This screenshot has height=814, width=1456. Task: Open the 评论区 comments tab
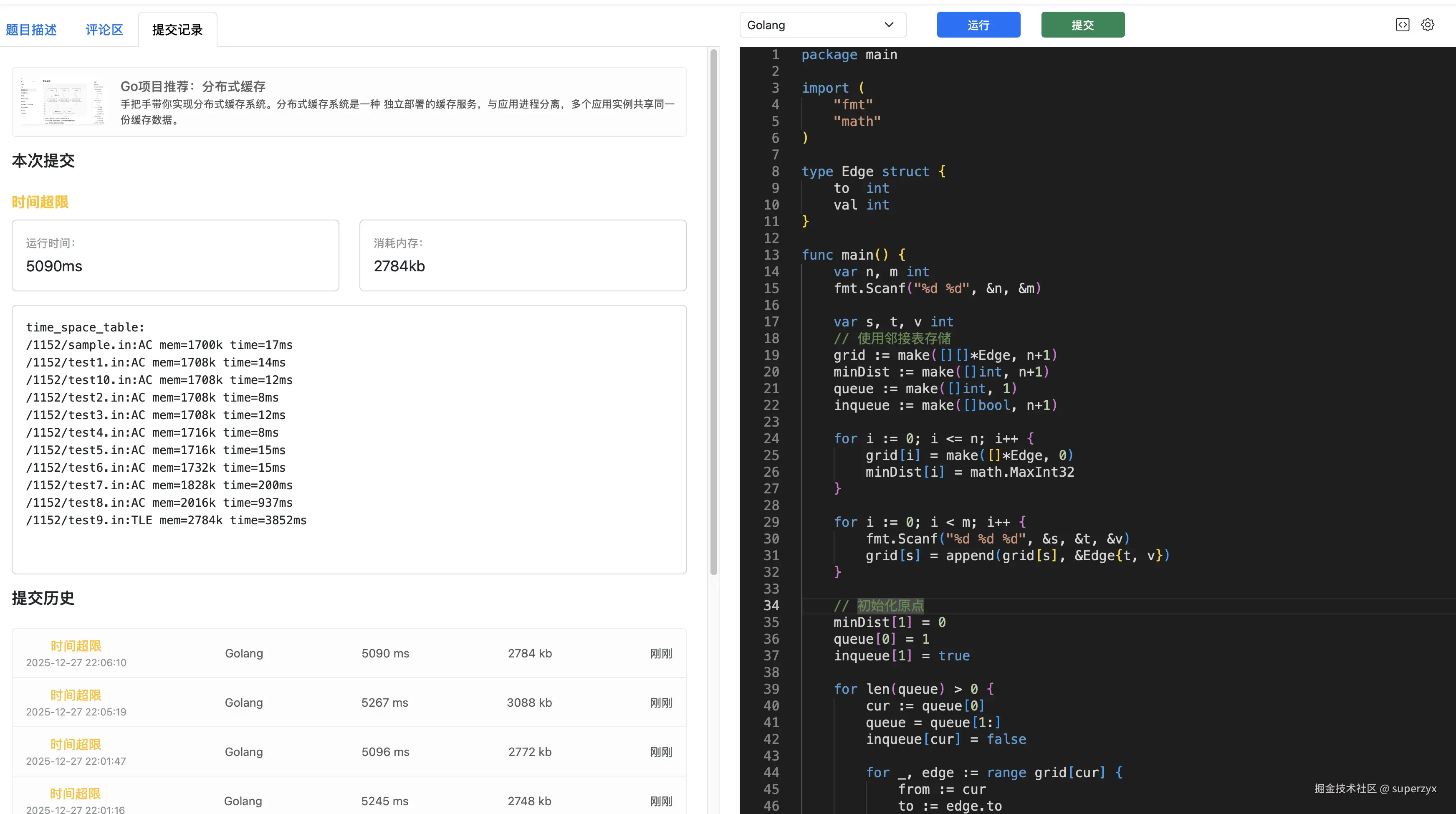tap(104, 30)
